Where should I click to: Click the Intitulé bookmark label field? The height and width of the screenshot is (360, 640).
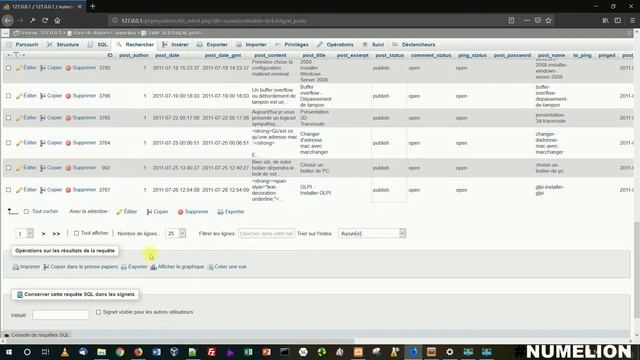click(61, 315)
